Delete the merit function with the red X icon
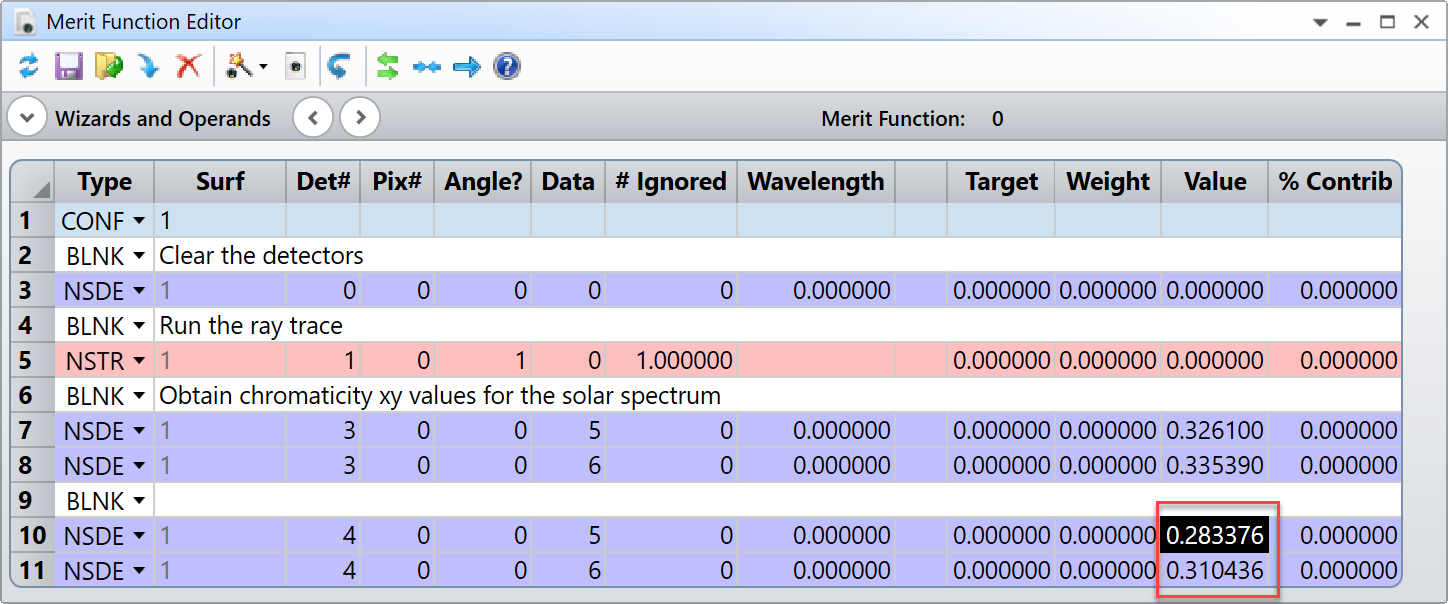This screenshot has height=604, width=1448. 188,67
